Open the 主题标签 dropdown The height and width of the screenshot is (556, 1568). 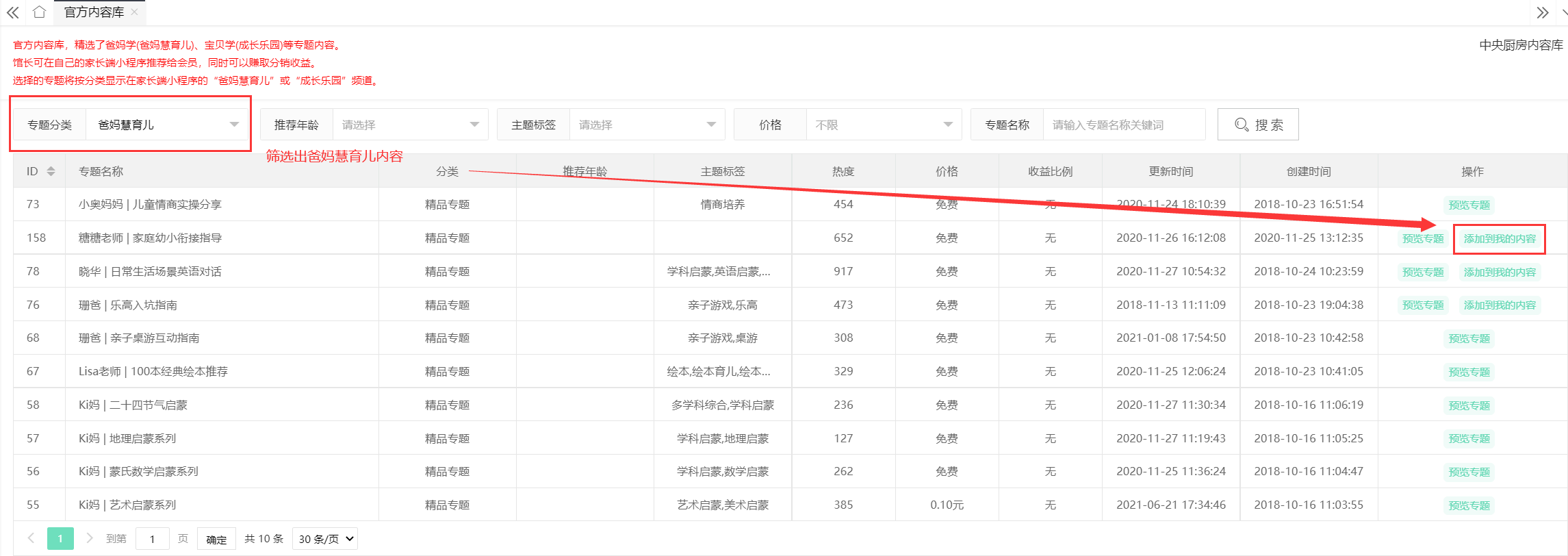pos(647,125)
